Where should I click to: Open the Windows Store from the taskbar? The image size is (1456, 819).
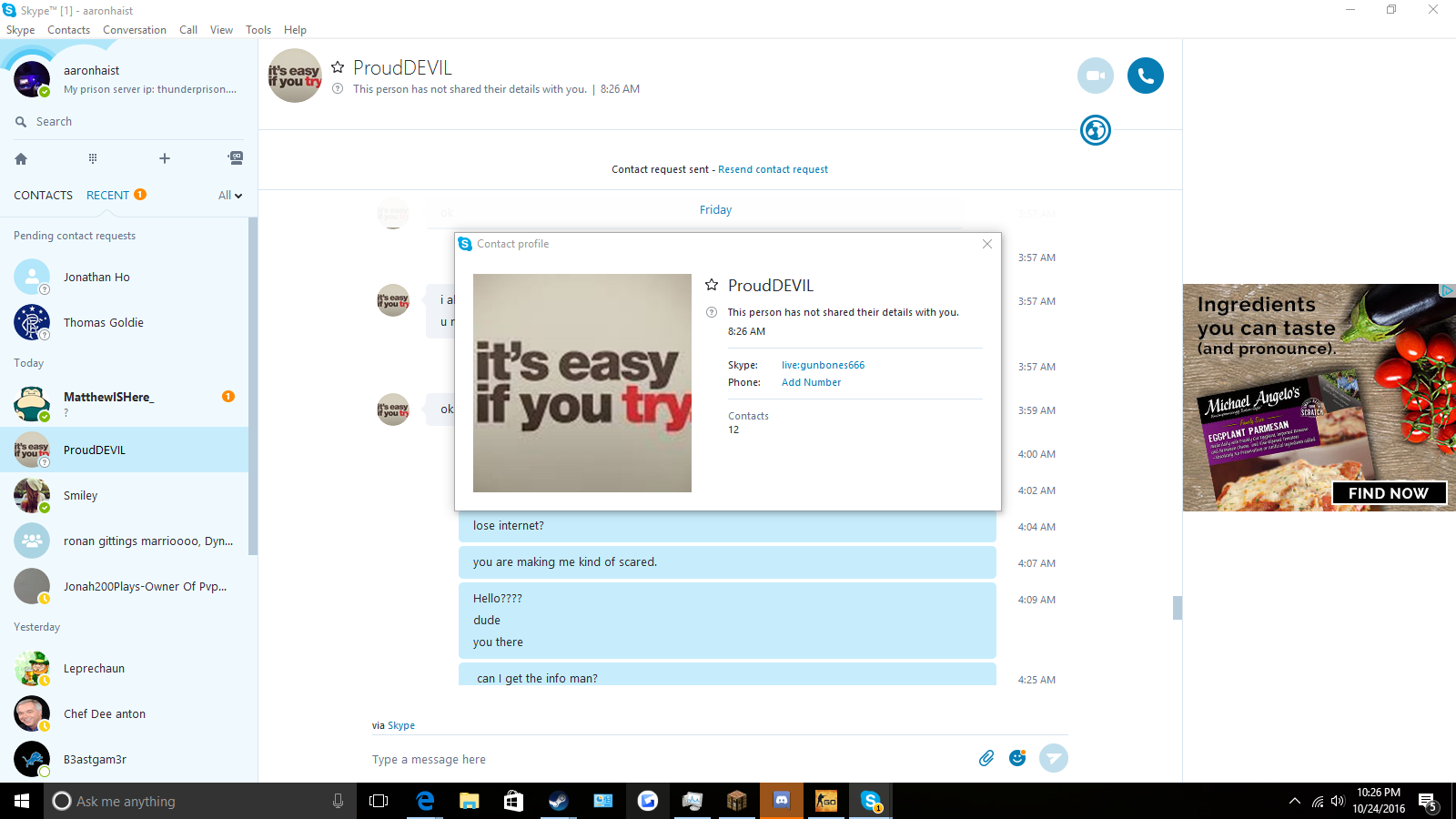pyautogui.click(x=513, y=801)
